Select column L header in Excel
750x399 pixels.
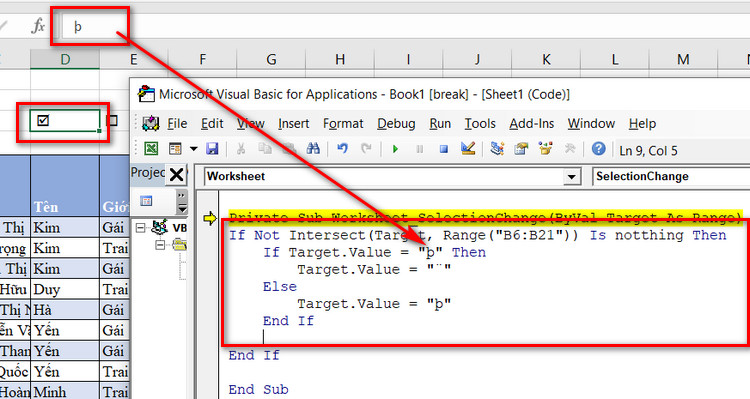[x=615, y=59]
